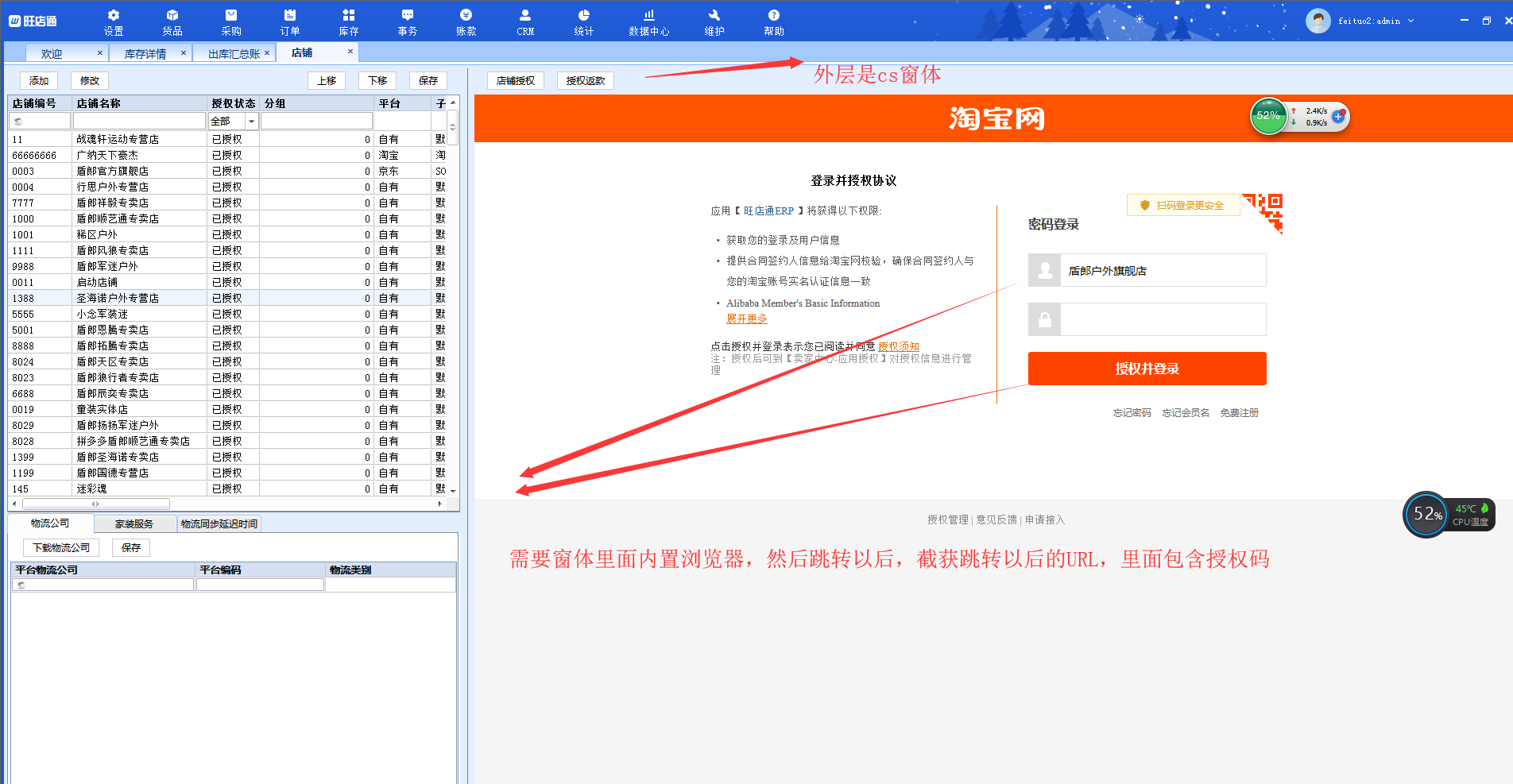This screenshot has height=784, width=1513.
Task: Switch to the 库存详情 tab
Action: point(145,53)
